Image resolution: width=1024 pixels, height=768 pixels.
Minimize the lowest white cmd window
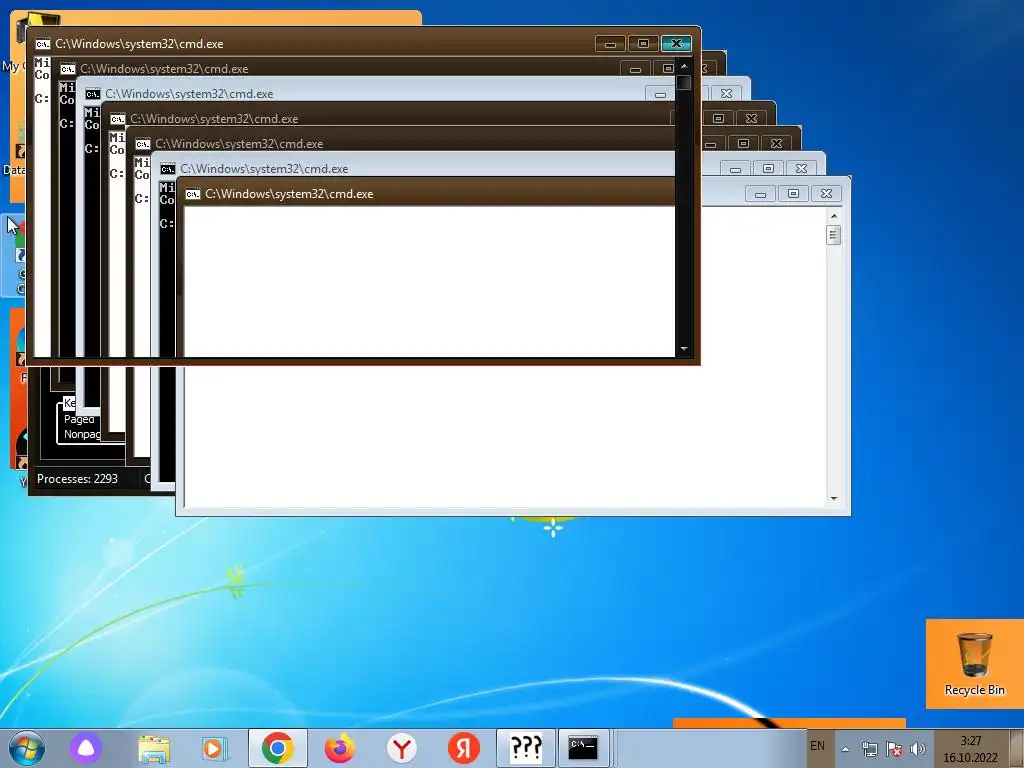click(760, 194)
